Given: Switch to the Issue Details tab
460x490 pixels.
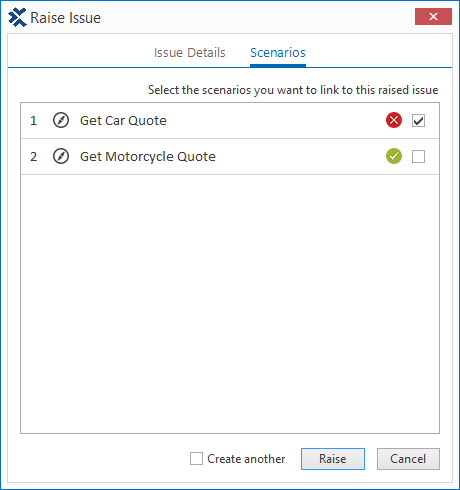Looking at the screenshot, I should pos(190,53).
